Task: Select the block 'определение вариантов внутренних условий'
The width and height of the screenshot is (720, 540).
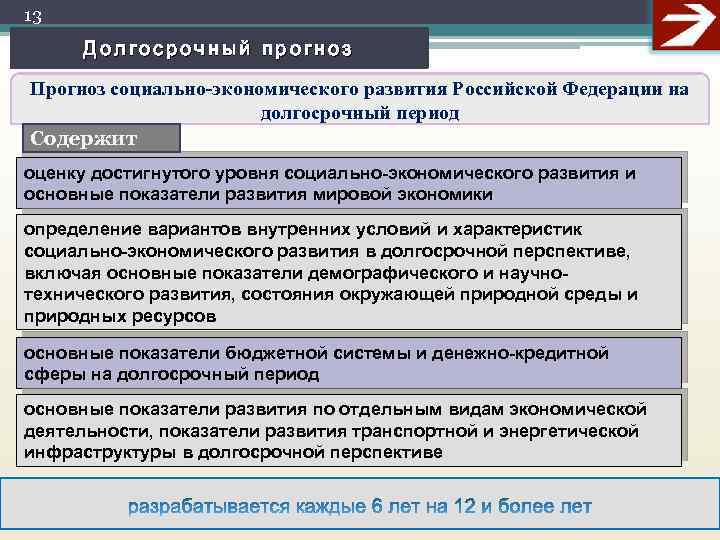Action: tap(349, 272)
